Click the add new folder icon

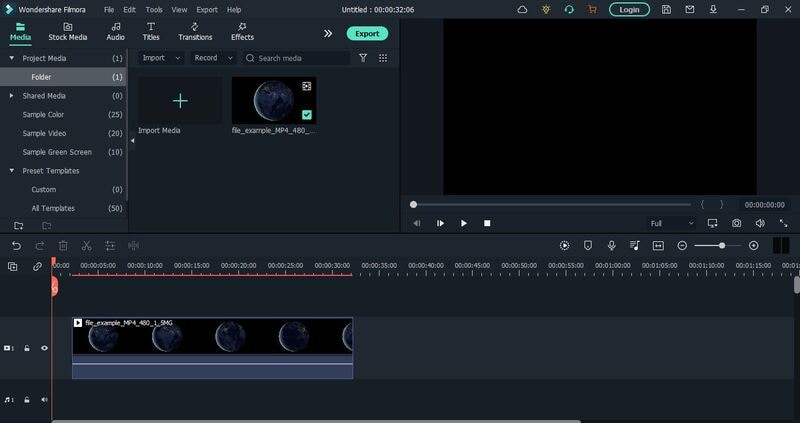pyautogui.click(x=19, y=226)
